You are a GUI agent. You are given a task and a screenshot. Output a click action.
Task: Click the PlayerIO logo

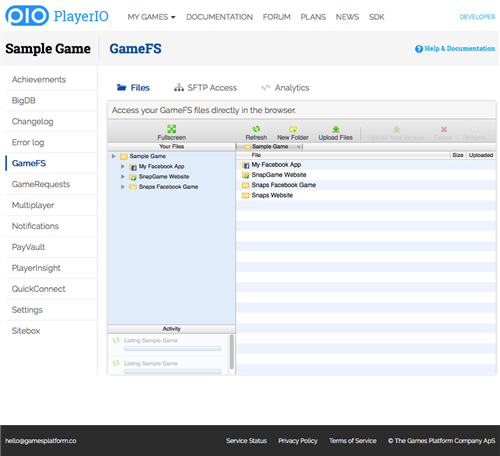(57, 16)
